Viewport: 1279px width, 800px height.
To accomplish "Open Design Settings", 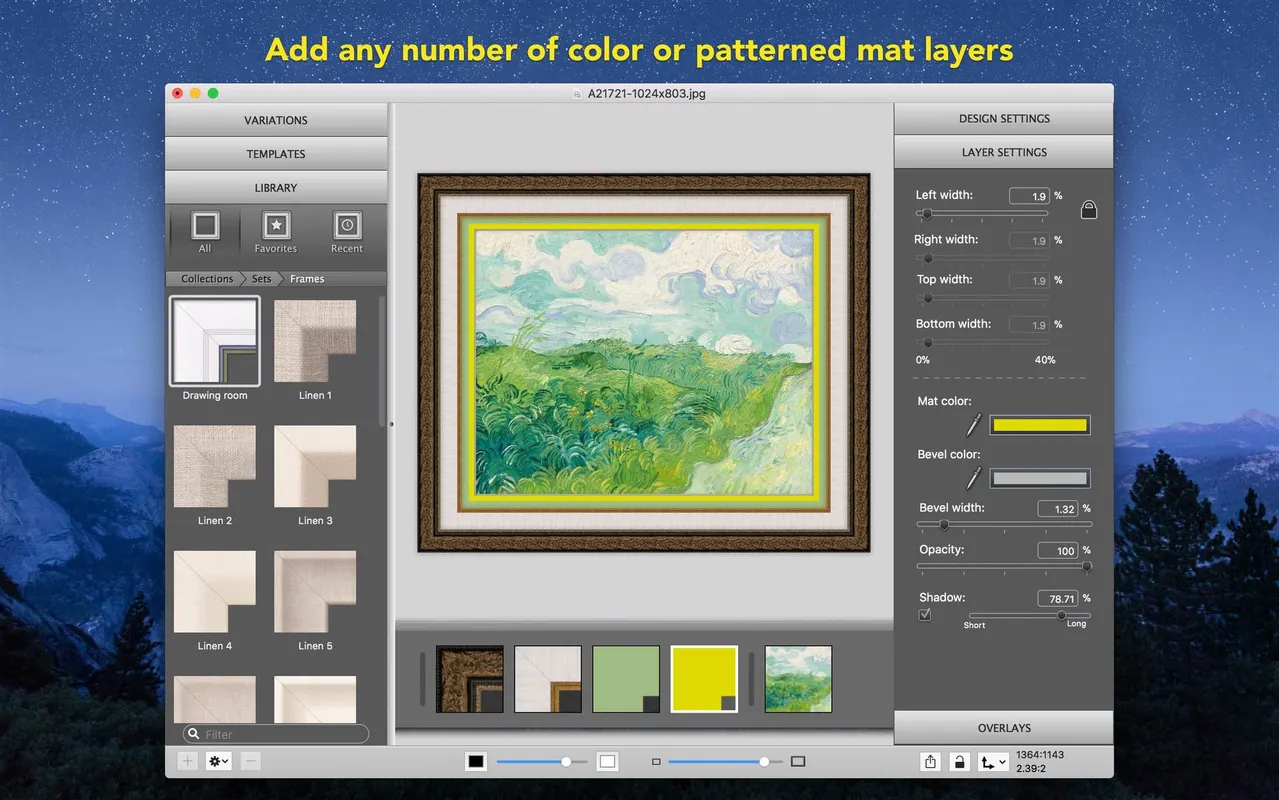I will 1003,117.
